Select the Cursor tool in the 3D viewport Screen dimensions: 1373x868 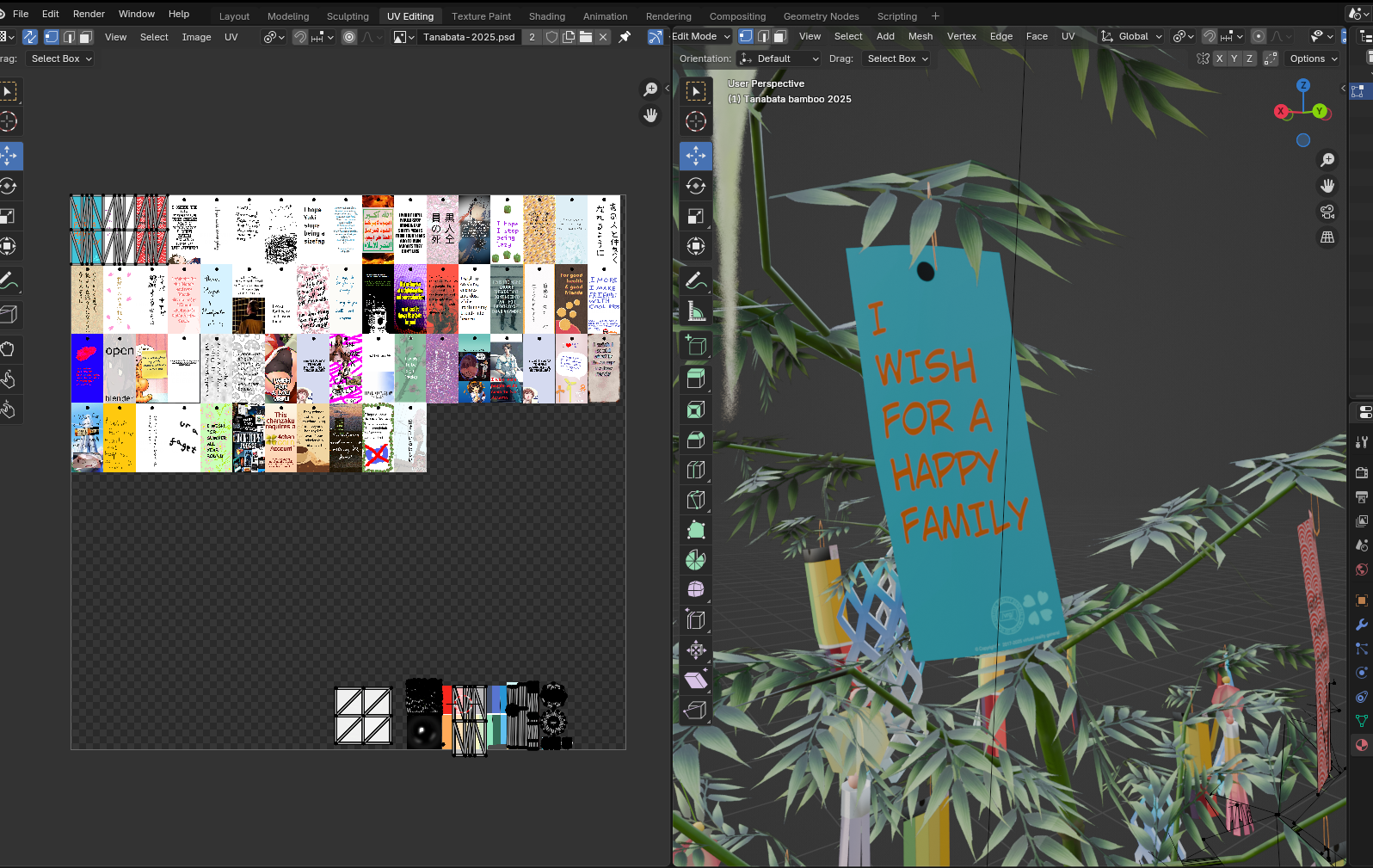[696, 121]
